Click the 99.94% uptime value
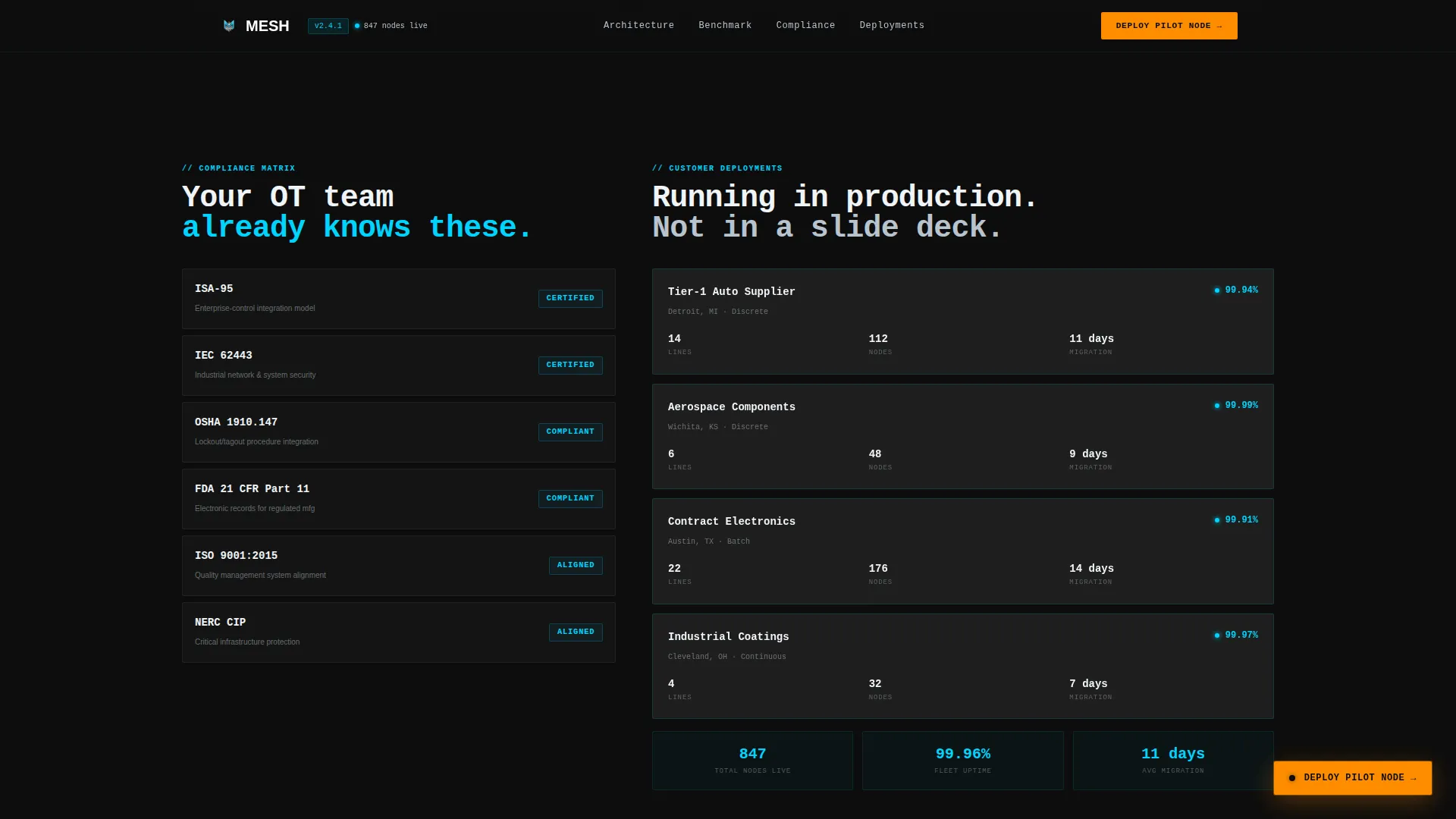 click(1241, 290)
